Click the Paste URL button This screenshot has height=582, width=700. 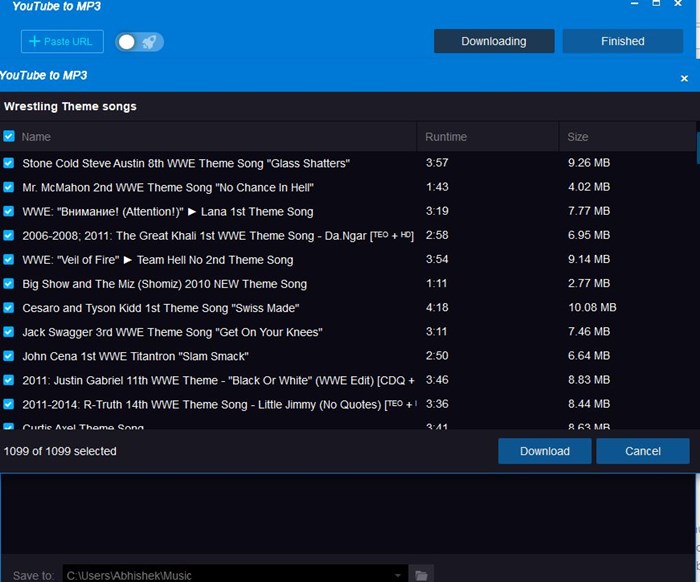[62, 42]
